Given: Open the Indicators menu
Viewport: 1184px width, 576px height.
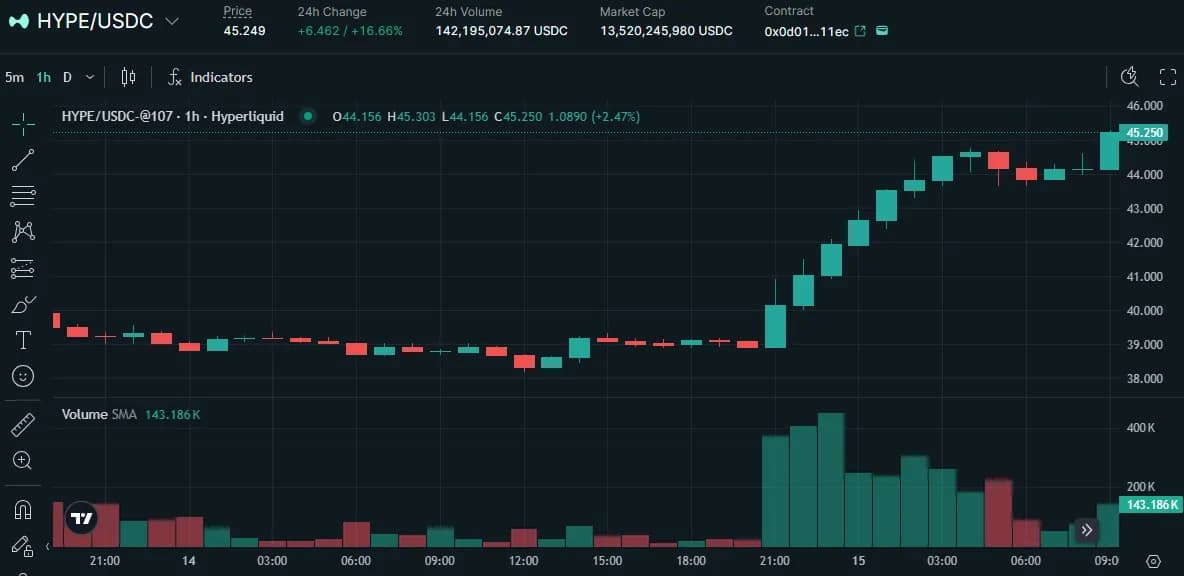Looking at the screenshot, I should point(210,77).
